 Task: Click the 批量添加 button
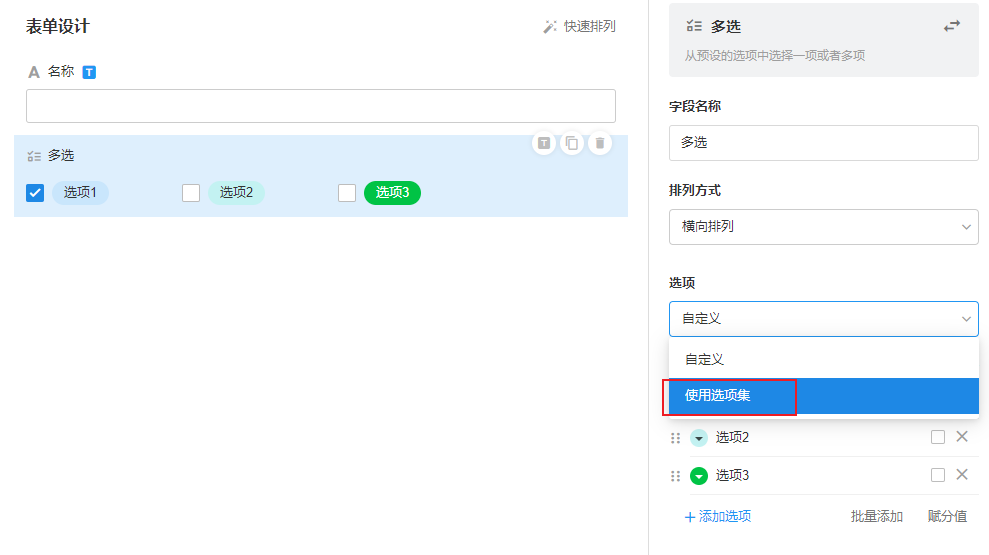click(x=876, y=516)
